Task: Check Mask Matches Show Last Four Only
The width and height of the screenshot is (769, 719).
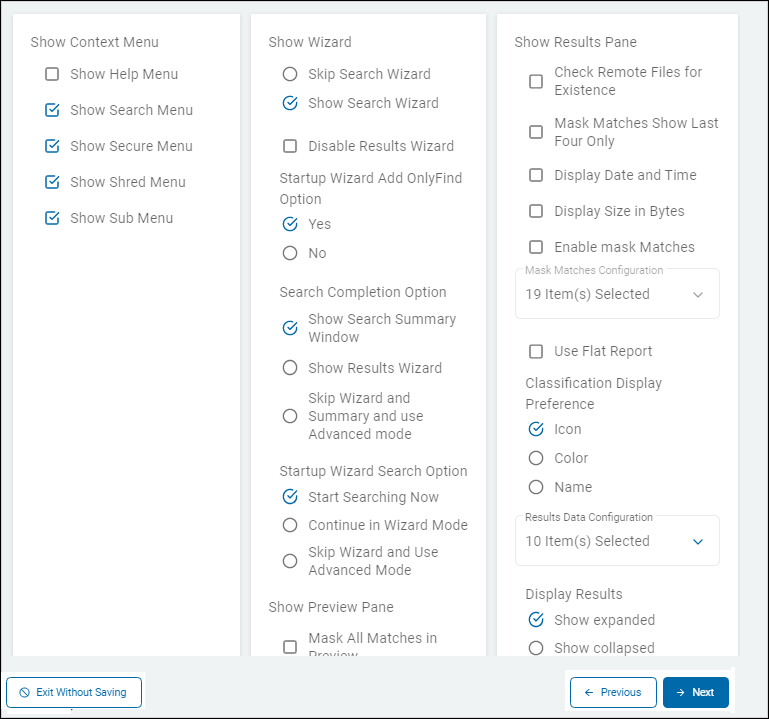Action: pos(536,132)
